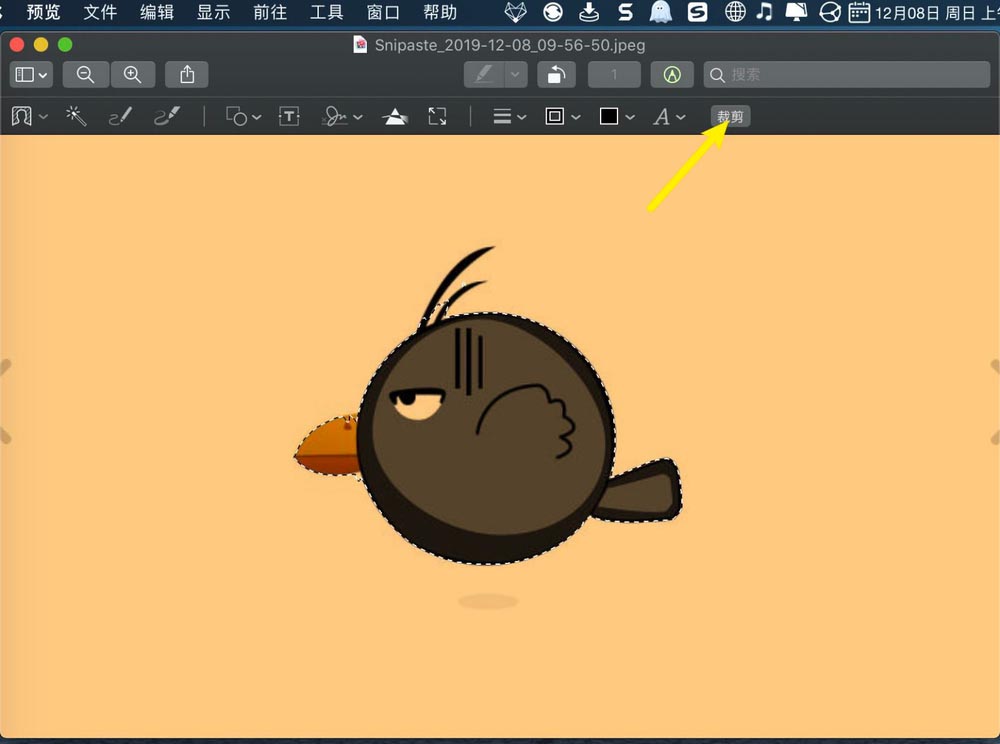The width and height of the screenshot is (1000, 744).
Task: Click the 裁剪 crop button
Action: [x=730, y=116]
